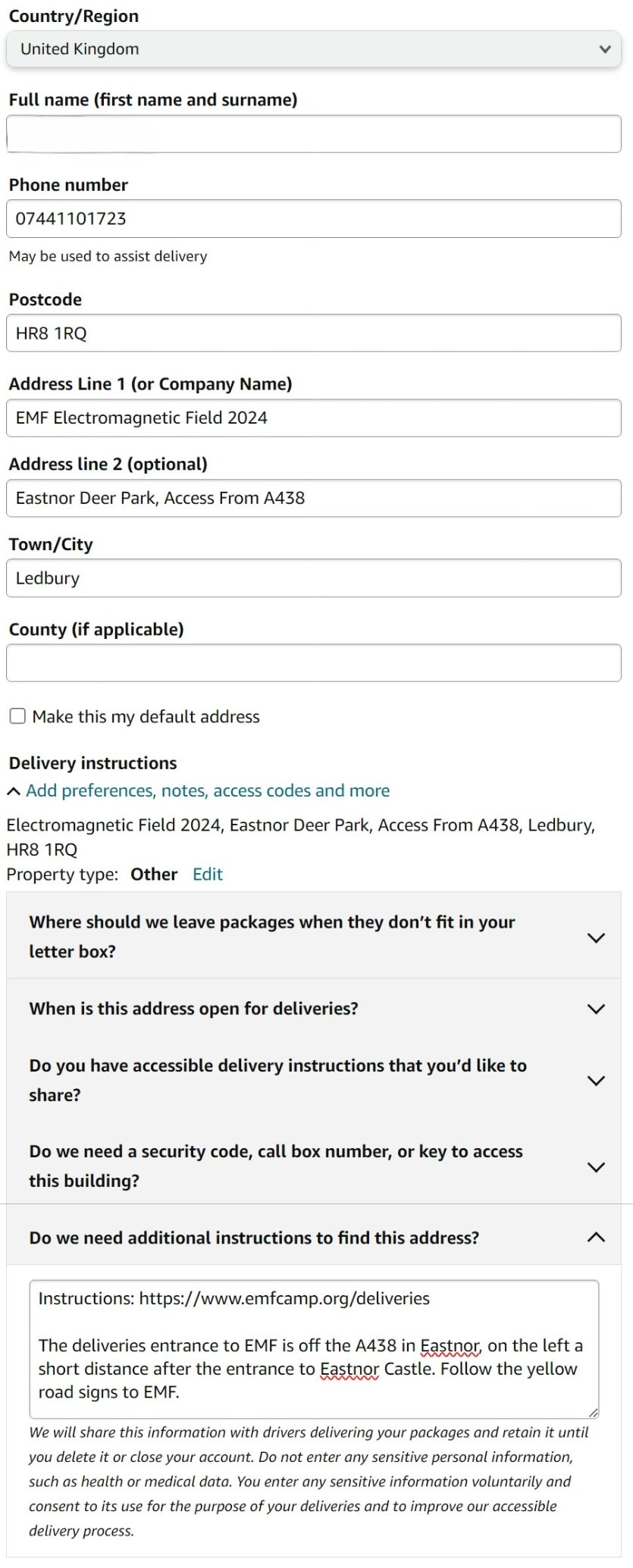Click the additional instructions question heading

coord(254,1238)
